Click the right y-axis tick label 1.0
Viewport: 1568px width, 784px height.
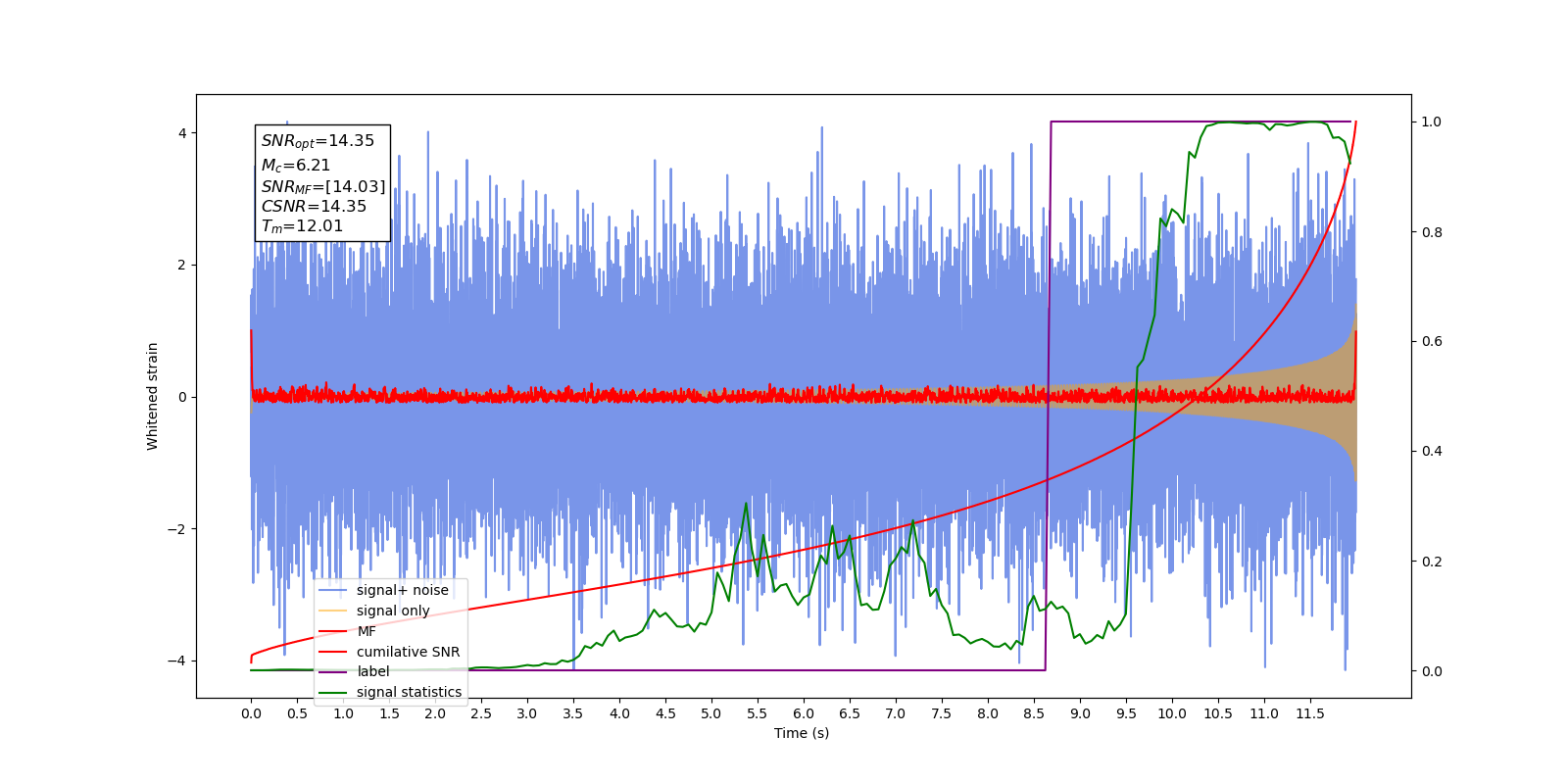click(x=1432, y=122)
